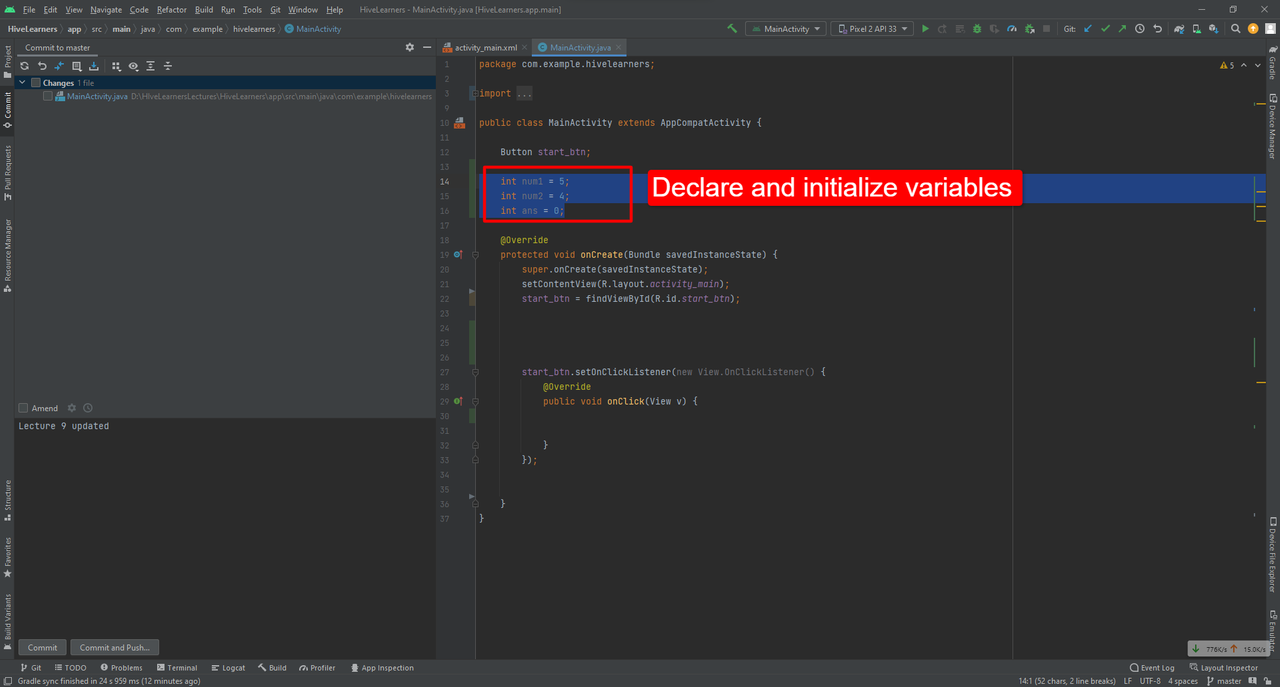Run the app with the green play icon
1280x687 pixels.
click(x=925, y=29)
